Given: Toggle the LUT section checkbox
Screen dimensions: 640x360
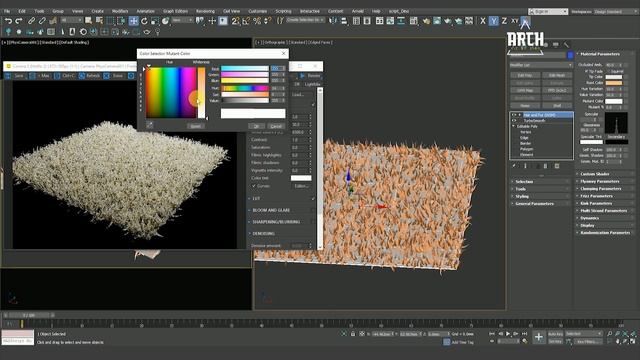Looking at the screenshot, I should click(313, 198).
